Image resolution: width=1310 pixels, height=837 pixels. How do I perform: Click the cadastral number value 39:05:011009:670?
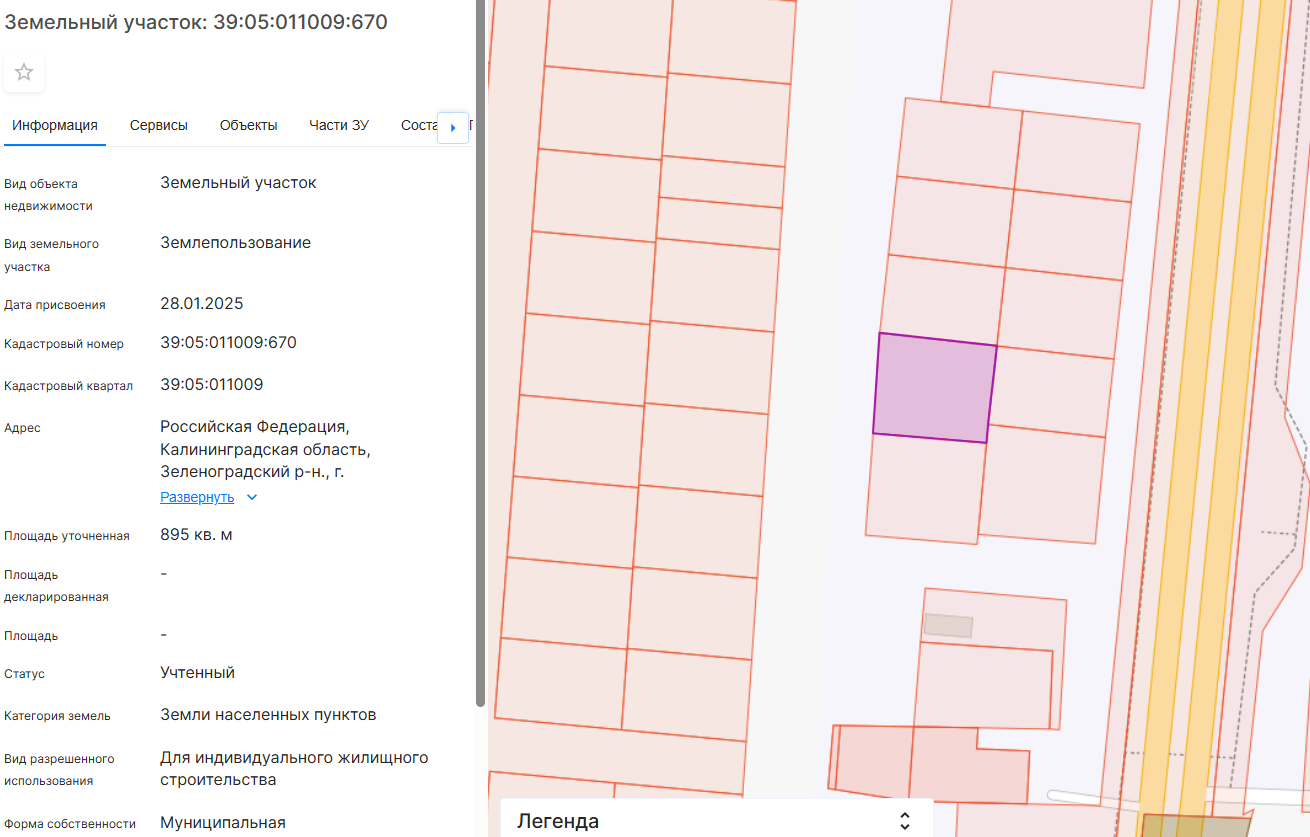[x=228, y=343]
